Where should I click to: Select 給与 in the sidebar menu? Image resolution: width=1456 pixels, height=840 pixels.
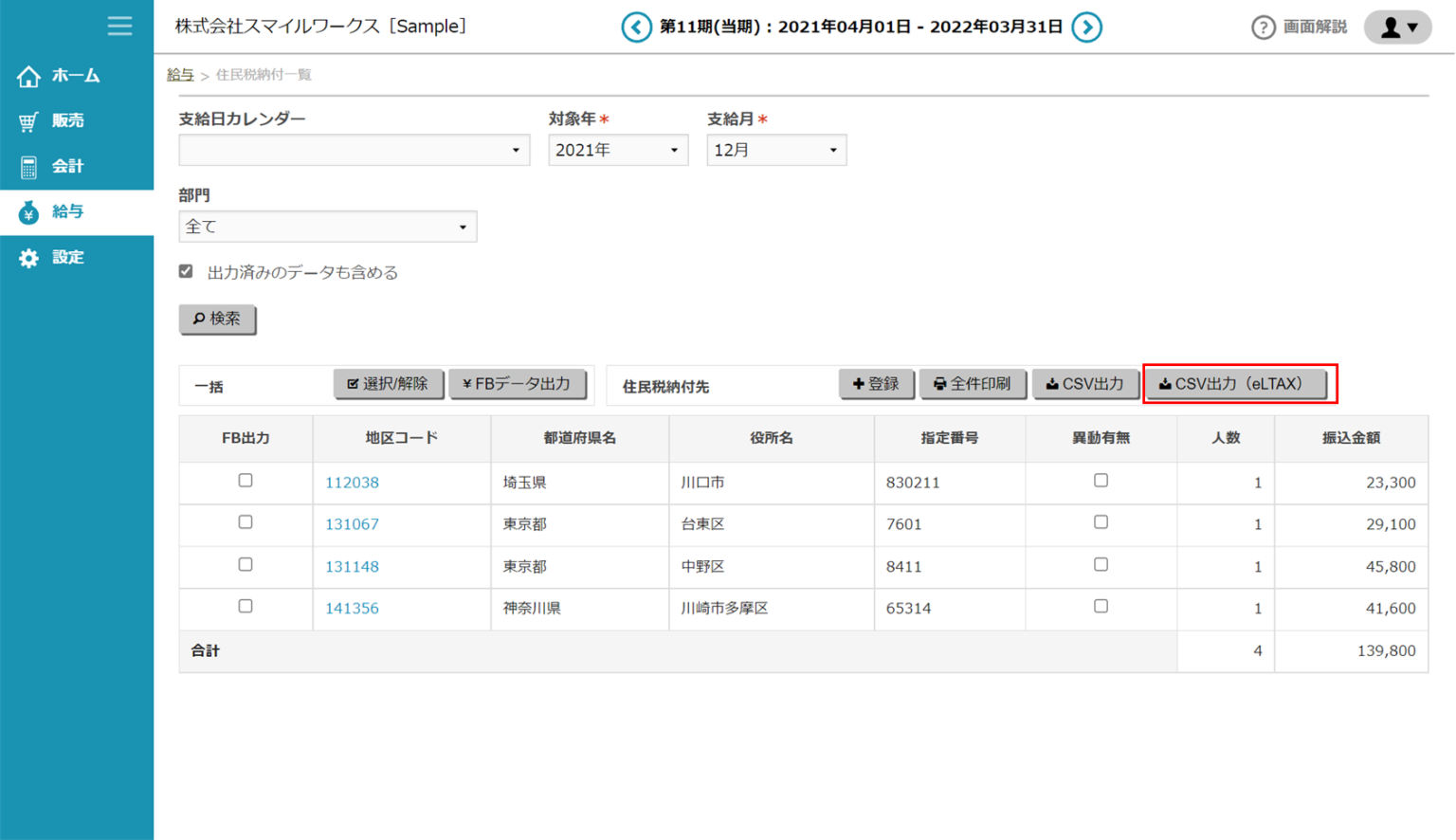click(67, 212)
